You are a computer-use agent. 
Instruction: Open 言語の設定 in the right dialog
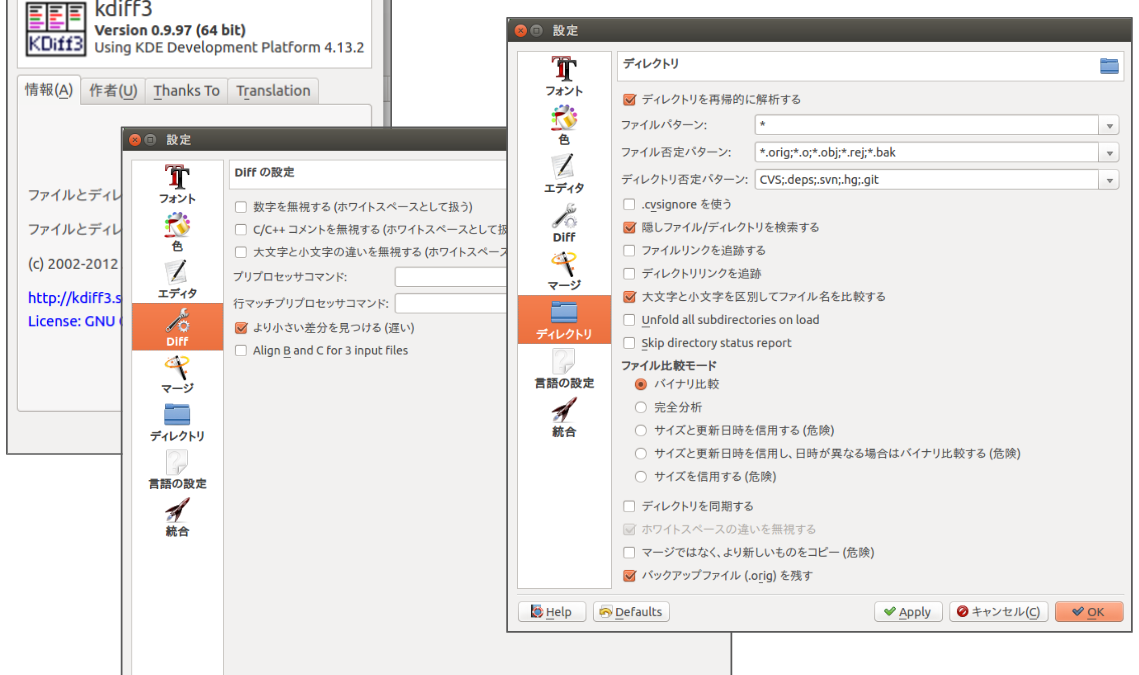564,367
